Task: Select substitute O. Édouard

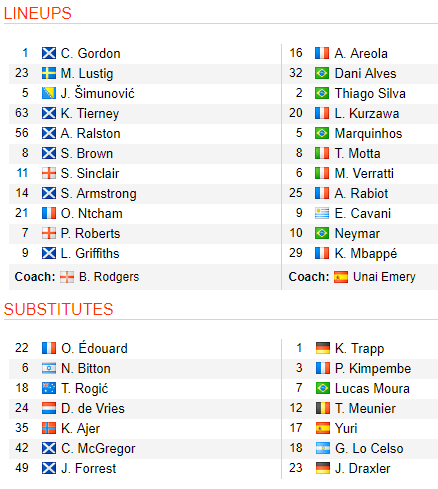Action: pyautogui.click(x=94, y=348)
